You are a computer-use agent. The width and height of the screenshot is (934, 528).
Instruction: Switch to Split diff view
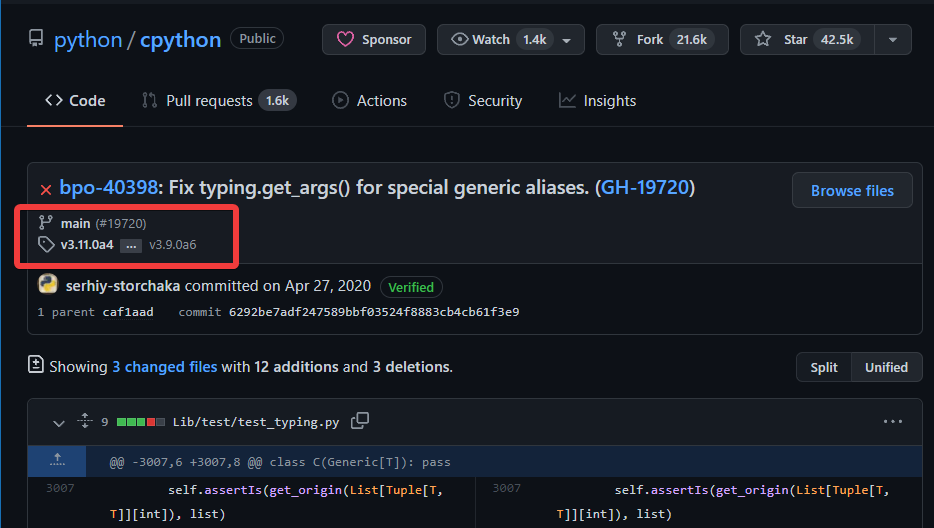pos(824,367)
